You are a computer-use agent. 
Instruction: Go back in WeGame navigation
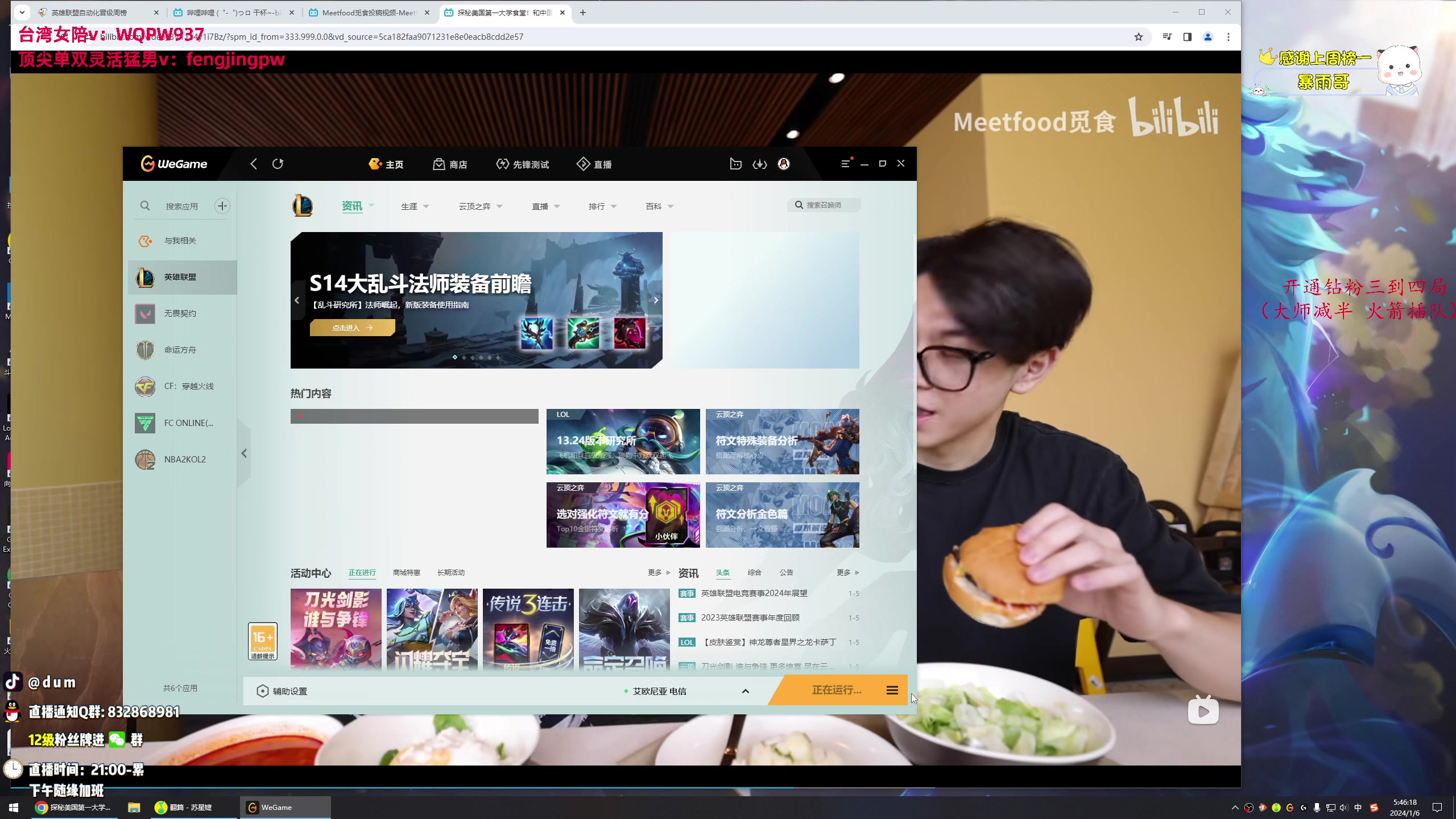tap(254, 164)
